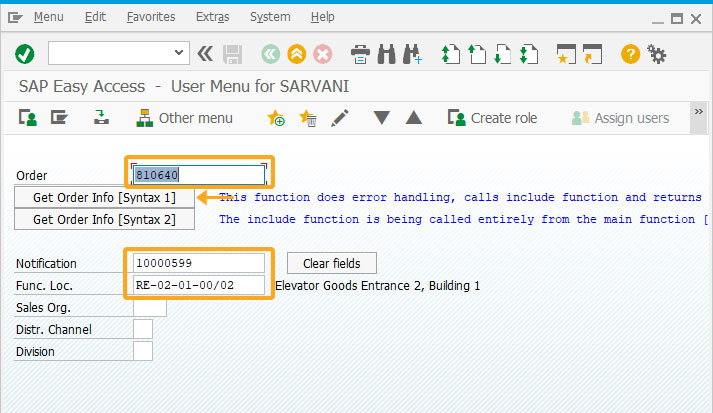Click the title 'SAP Easy Access - User Menu for SARVANI'

click(x=184, y=86)
